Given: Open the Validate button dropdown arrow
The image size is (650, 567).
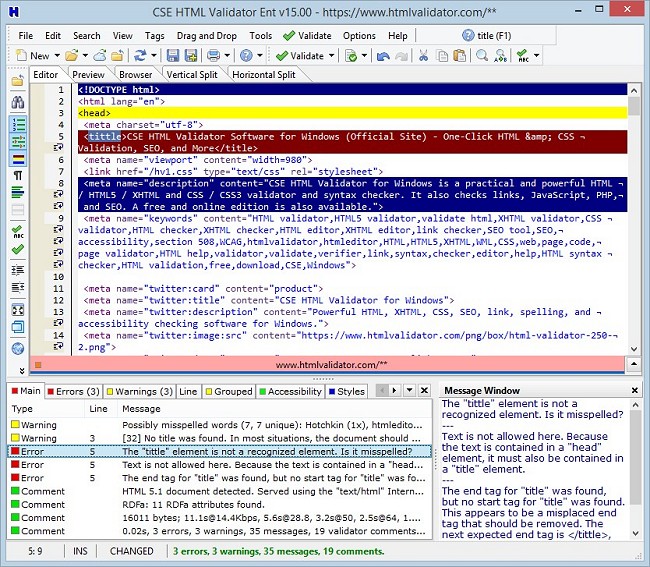Looking at the screenshot, I should (x=333, y=56).
